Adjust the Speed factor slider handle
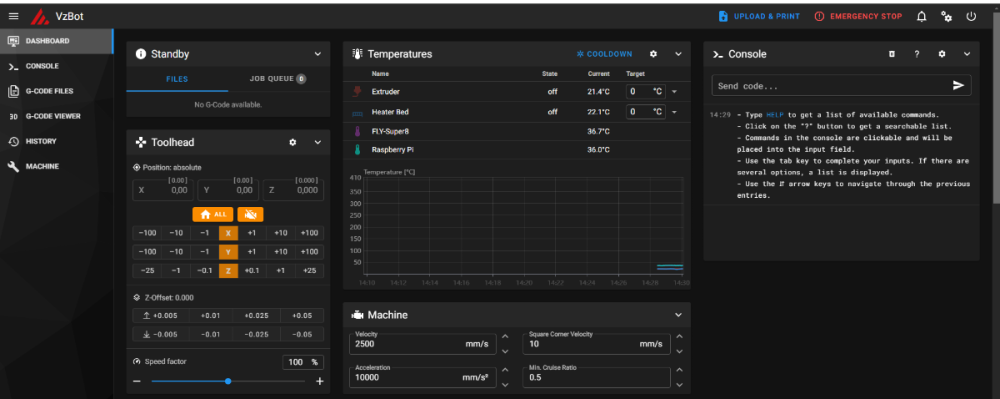This screenshot has width=1000, height=399. [228, 381]
